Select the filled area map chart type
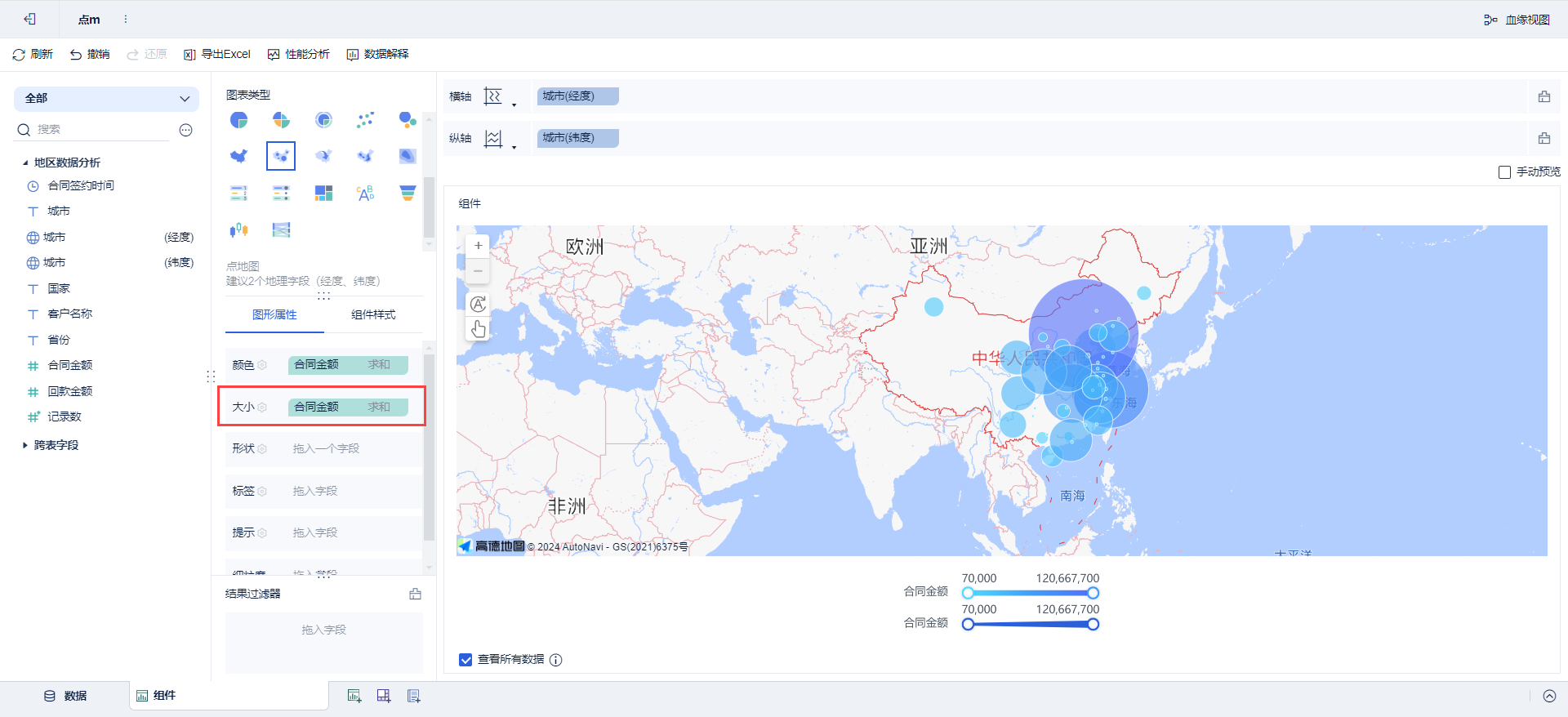The image size is (1568, 717). point(238,156)
